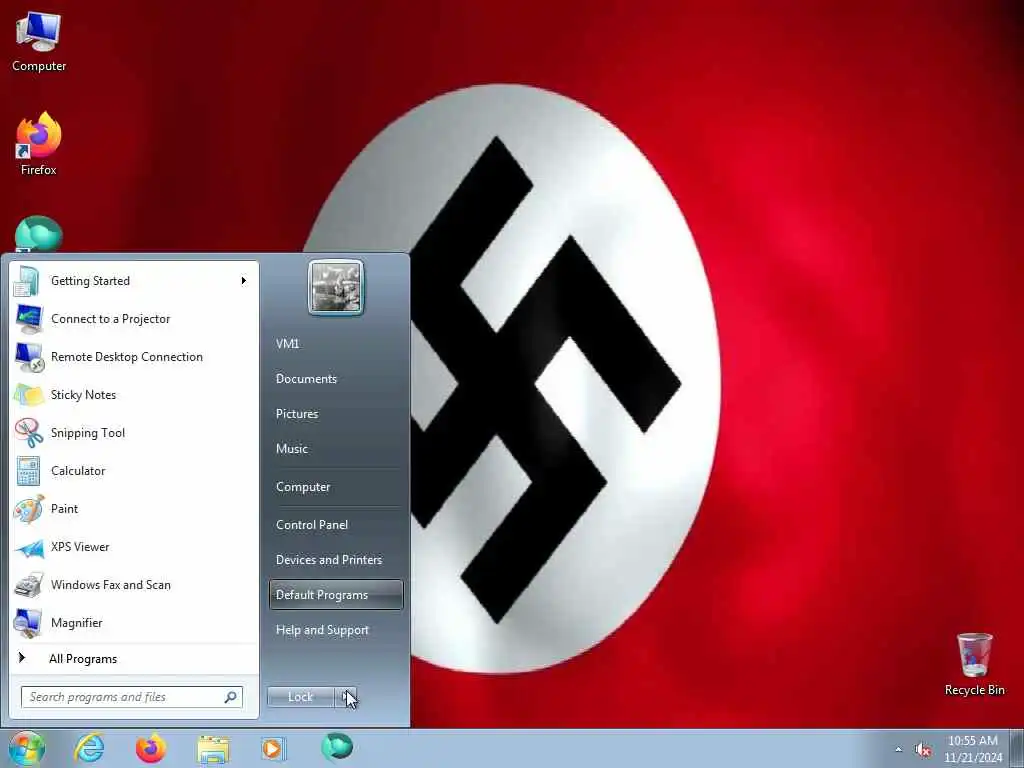Image resolution: width=1024 pixels, height=768 pixels.
Task: Click the 'Remote Desktop Connection' label text
Action: pyautogui.click(x=127, y=357)
